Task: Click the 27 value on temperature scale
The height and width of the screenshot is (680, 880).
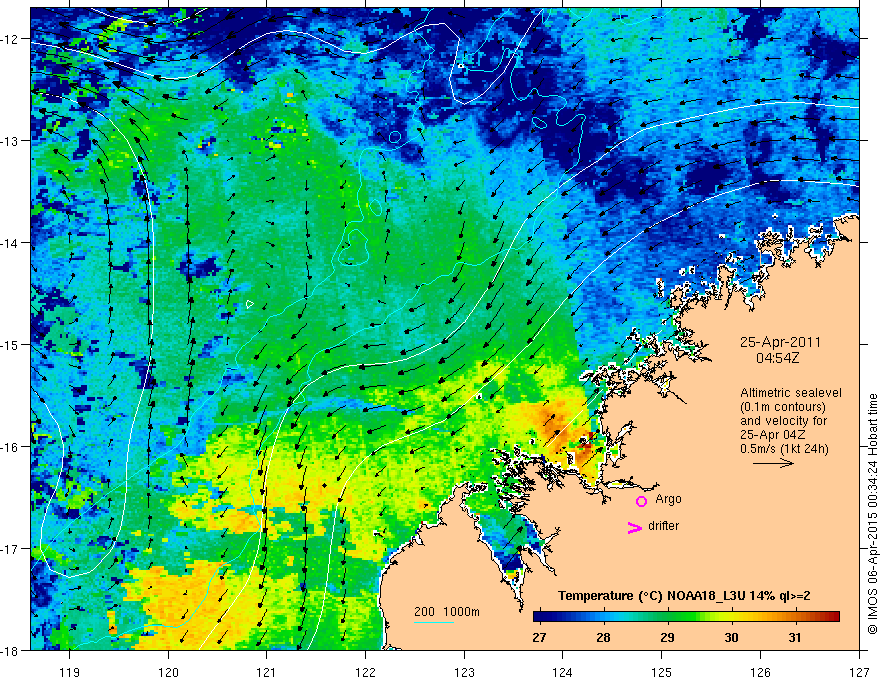Action: (x=539, y=637)
